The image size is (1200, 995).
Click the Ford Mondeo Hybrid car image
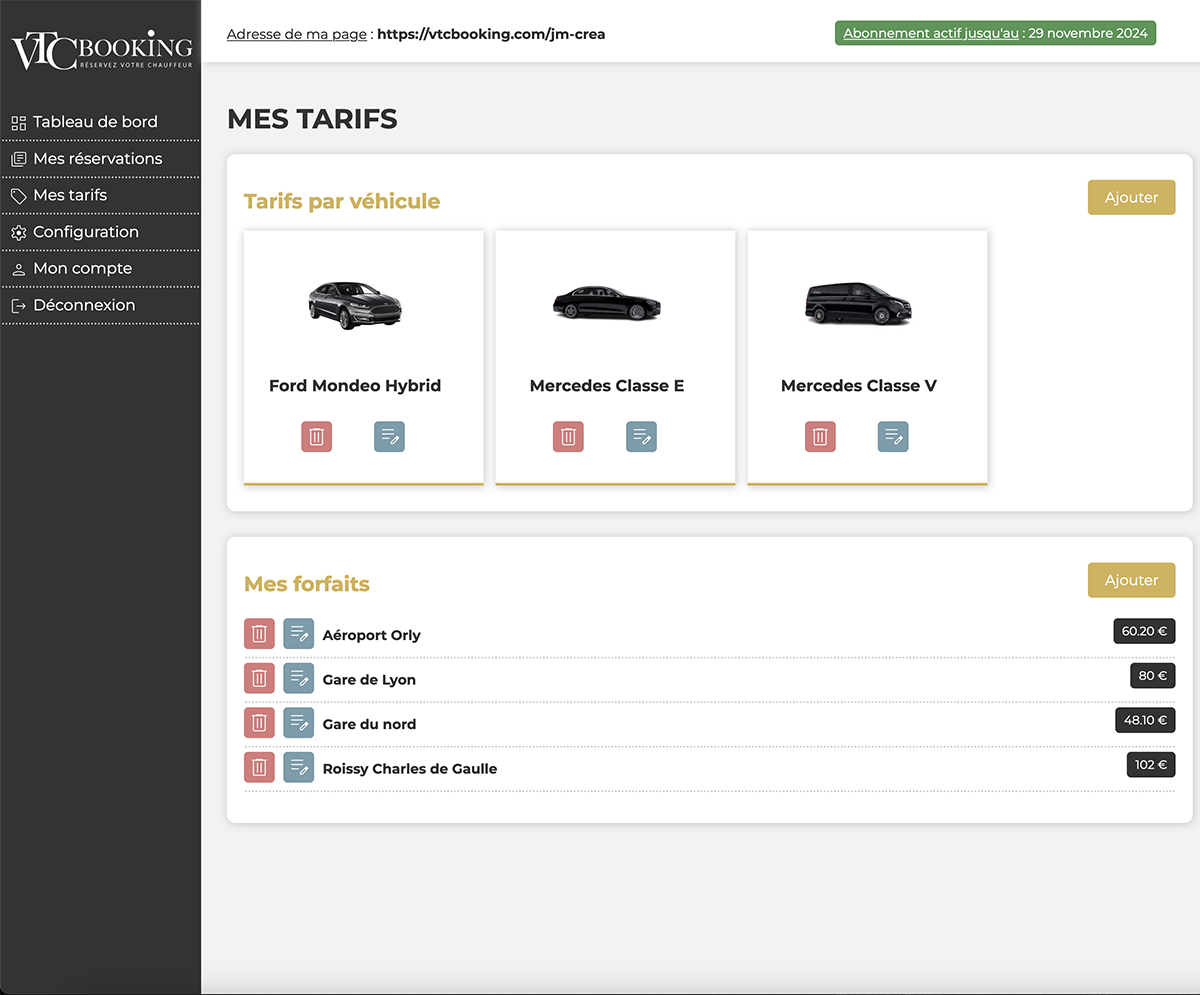tap(355, 304)
